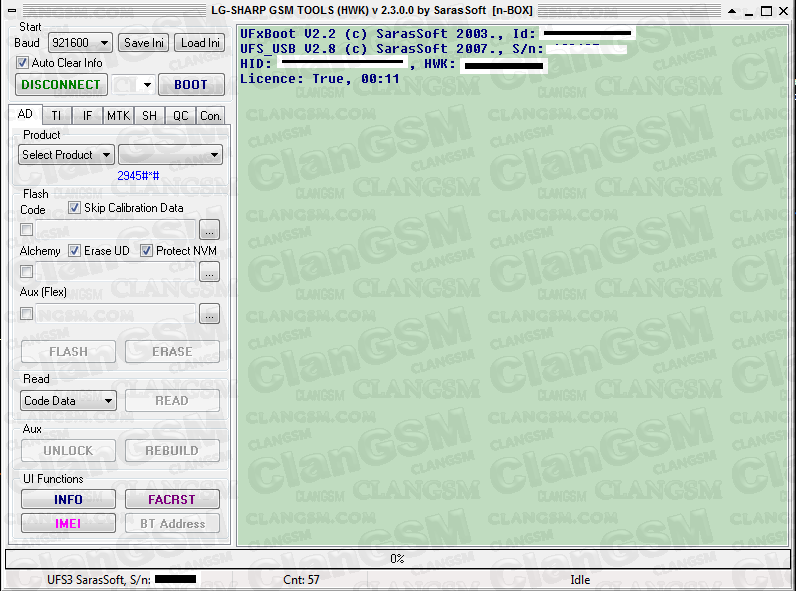The width and height of the screenshot is (796, 591).
Task: Click the Cnt: 57 status bar entry
Action: tap(302, 580)
